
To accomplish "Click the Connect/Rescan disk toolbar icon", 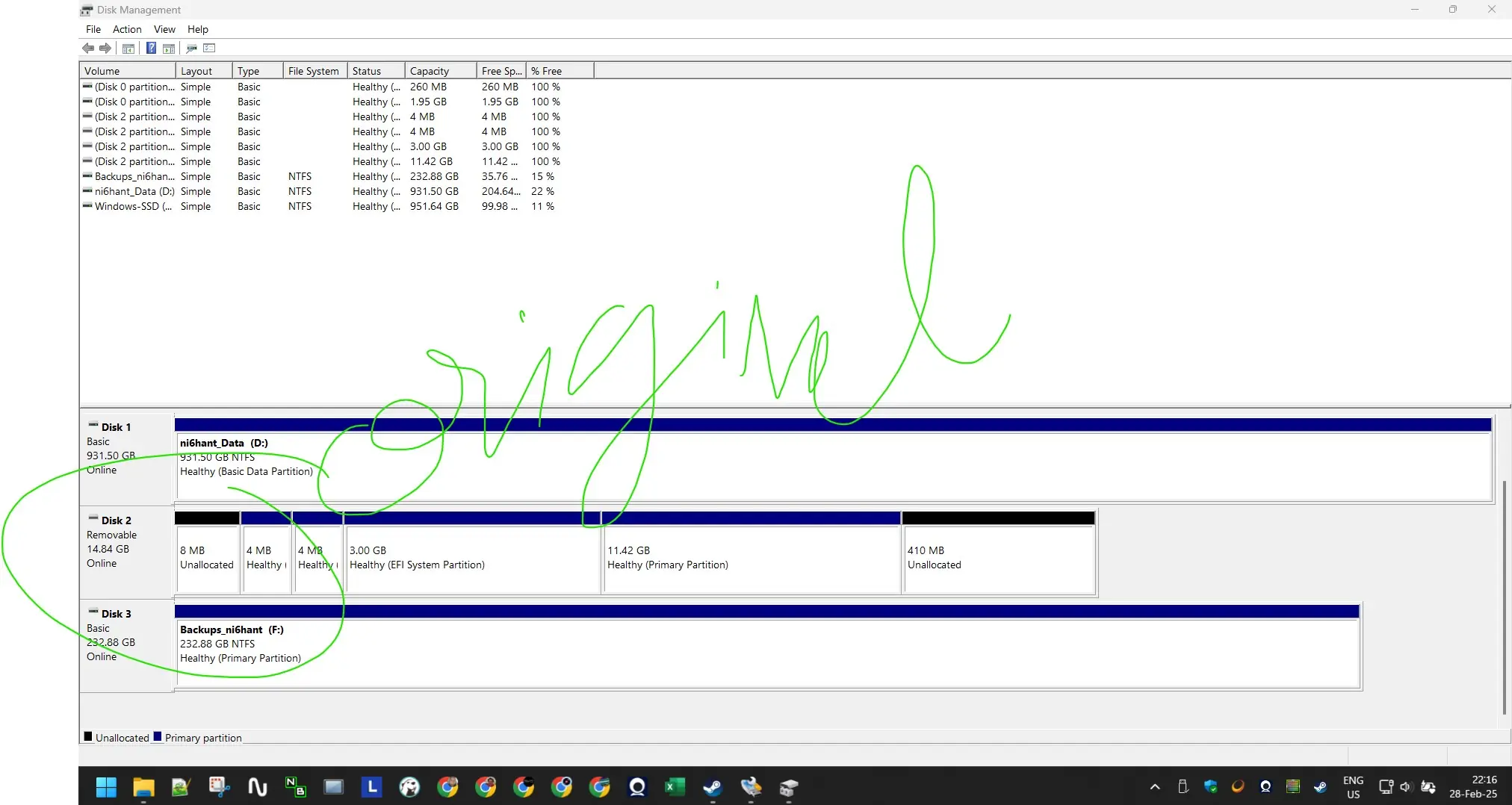I will pyautogui.click(x=191, y=49).
